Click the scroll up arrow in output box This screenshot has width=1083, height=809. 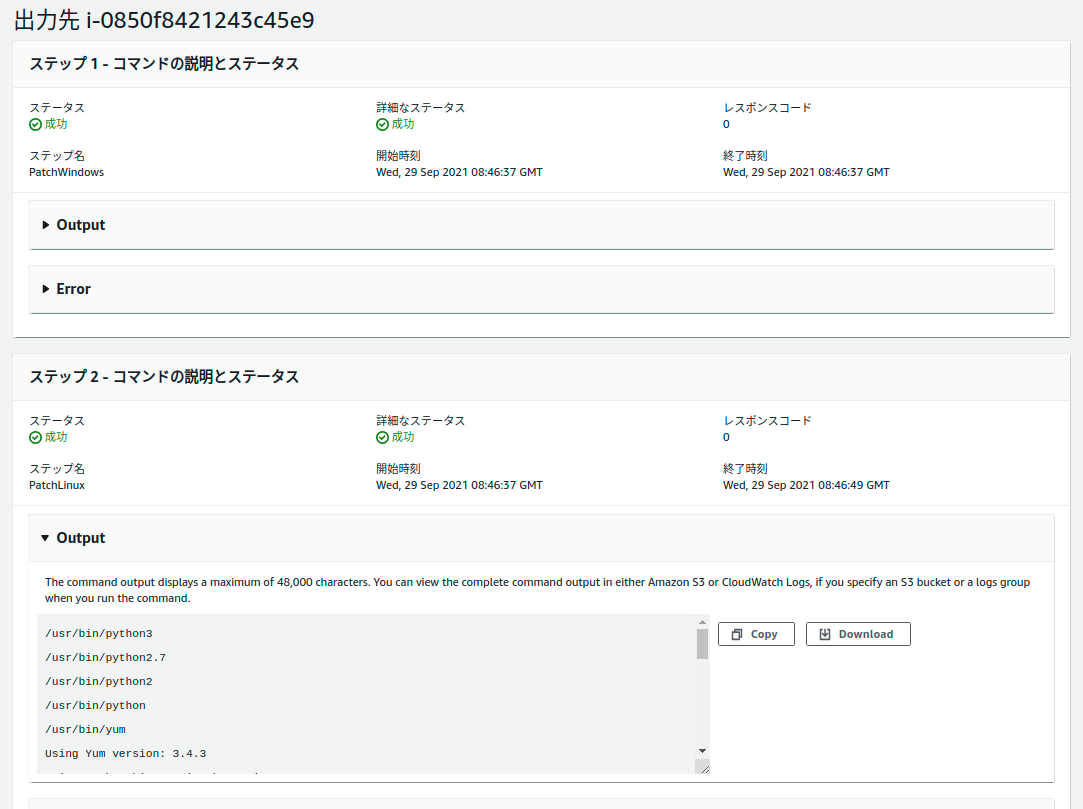[702, 622]
